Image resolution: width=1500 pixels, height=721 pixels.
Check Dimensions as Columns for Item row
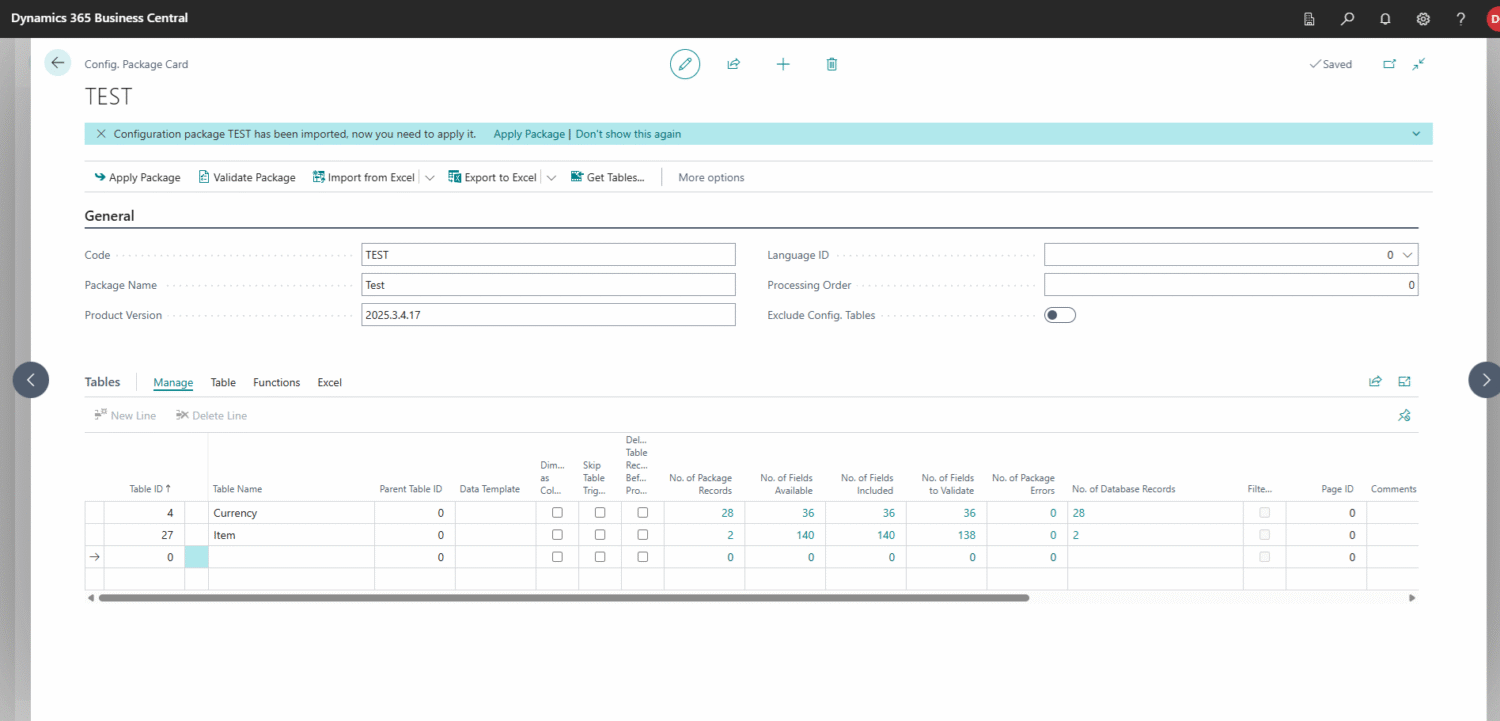(x=557, y=535)
